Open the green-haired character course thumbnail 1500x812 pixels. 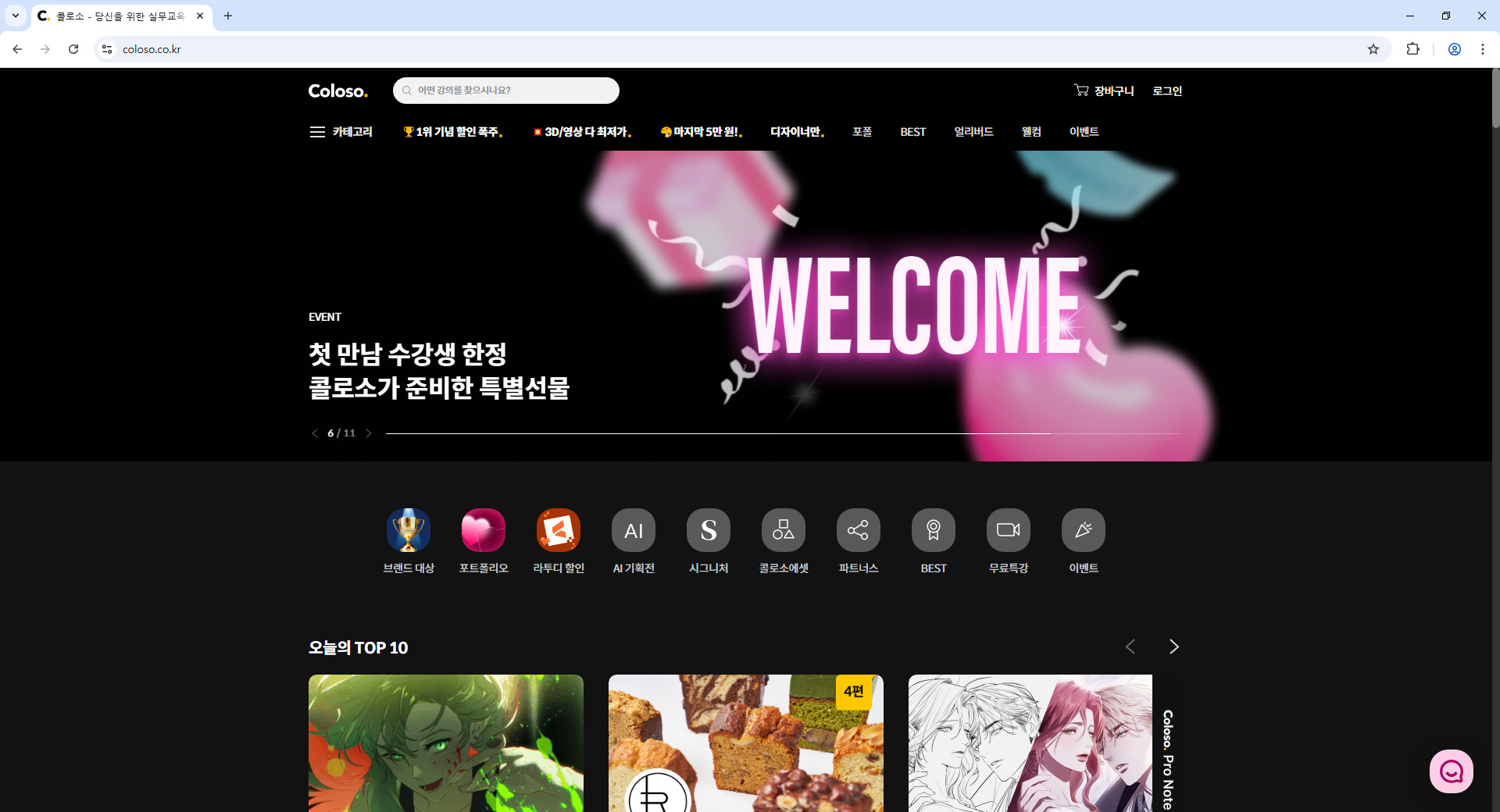(x=446, y=743)
